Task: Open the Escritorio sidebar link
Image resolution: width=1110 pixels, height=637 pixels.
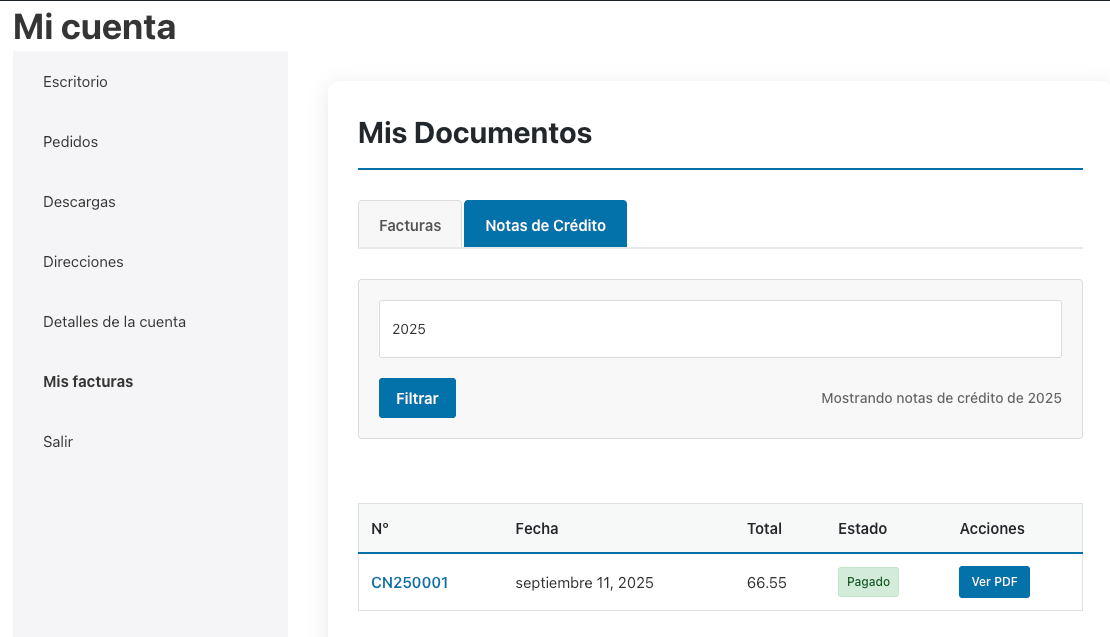Action: click(x=75, y=82)
